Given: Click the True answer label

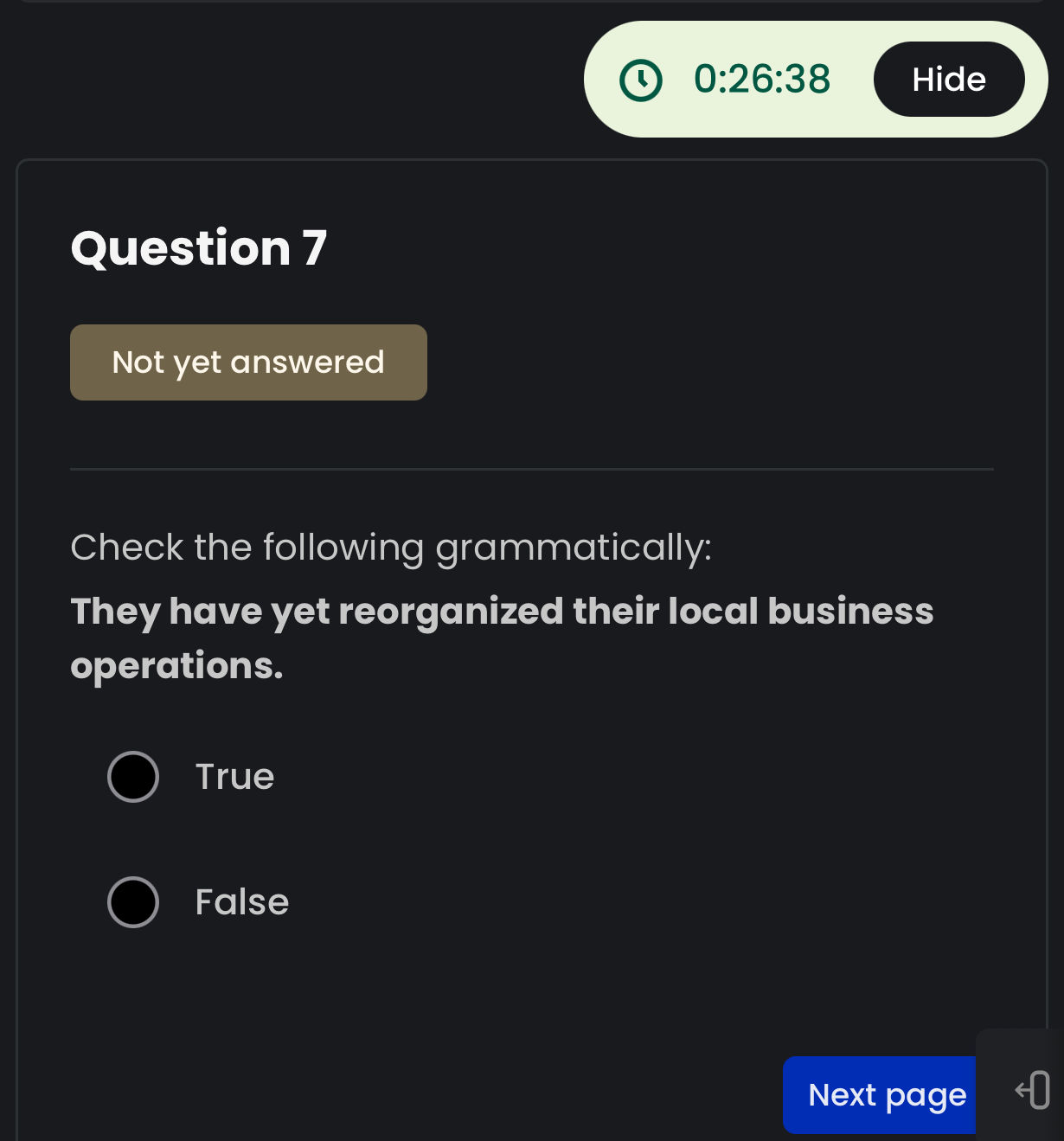Looking at the screenshot, I should (234, 777).
